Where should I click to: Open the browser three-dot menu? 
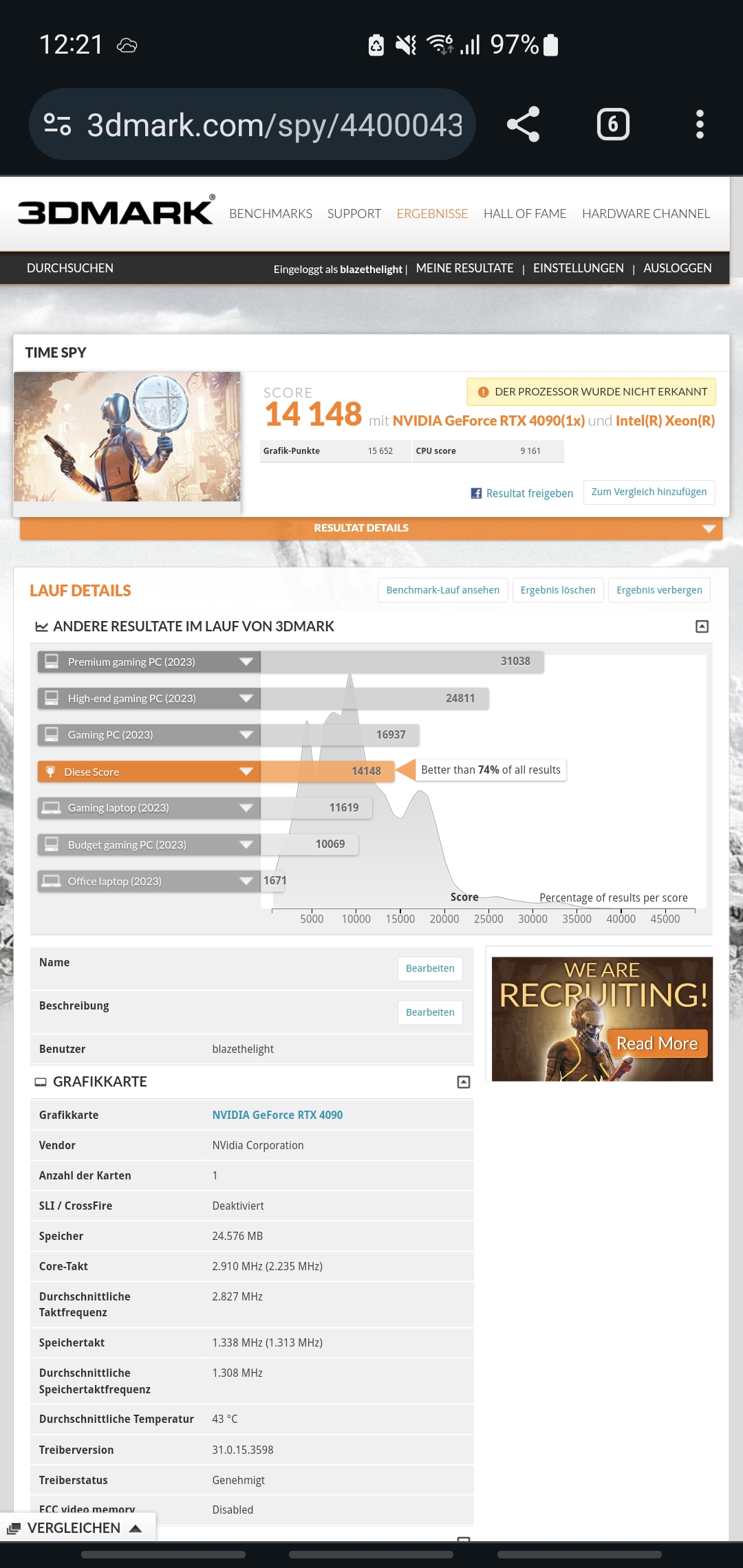[x=700, y=124]
